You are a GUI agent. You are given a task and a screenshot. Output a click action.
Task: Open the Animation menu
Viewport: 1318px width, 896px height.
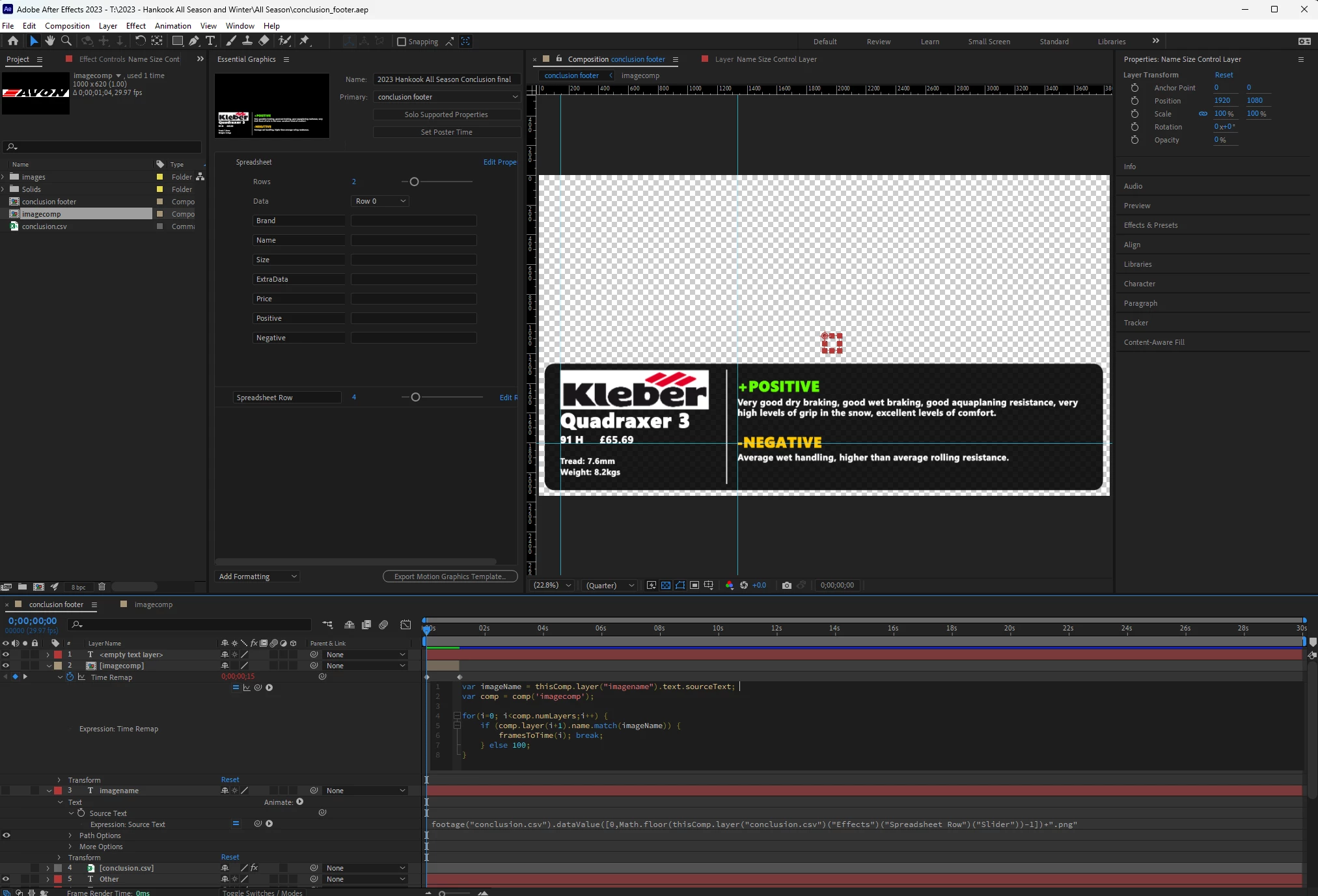(172, 26)
